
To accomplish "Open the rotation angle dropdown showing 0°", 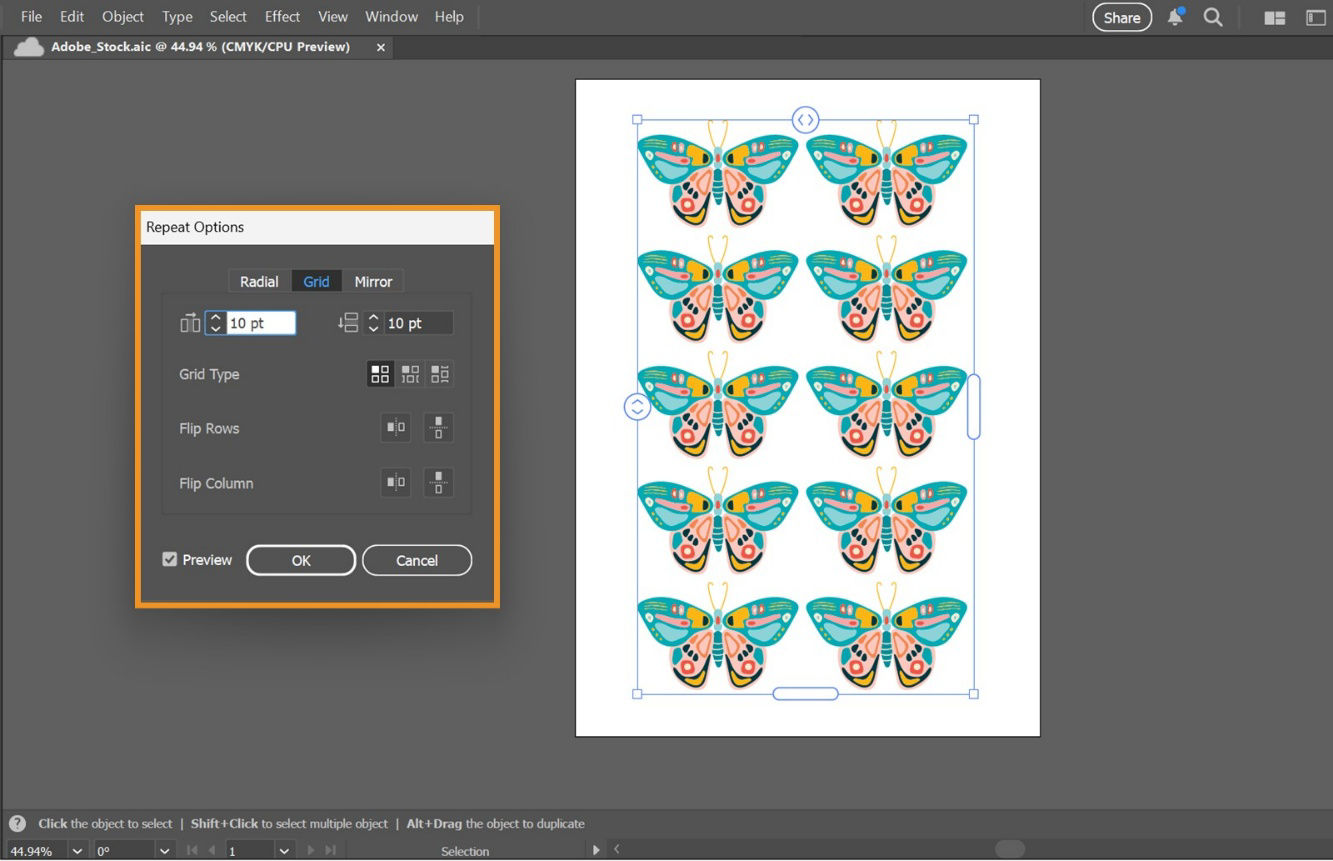I will (x=163, y=850).
